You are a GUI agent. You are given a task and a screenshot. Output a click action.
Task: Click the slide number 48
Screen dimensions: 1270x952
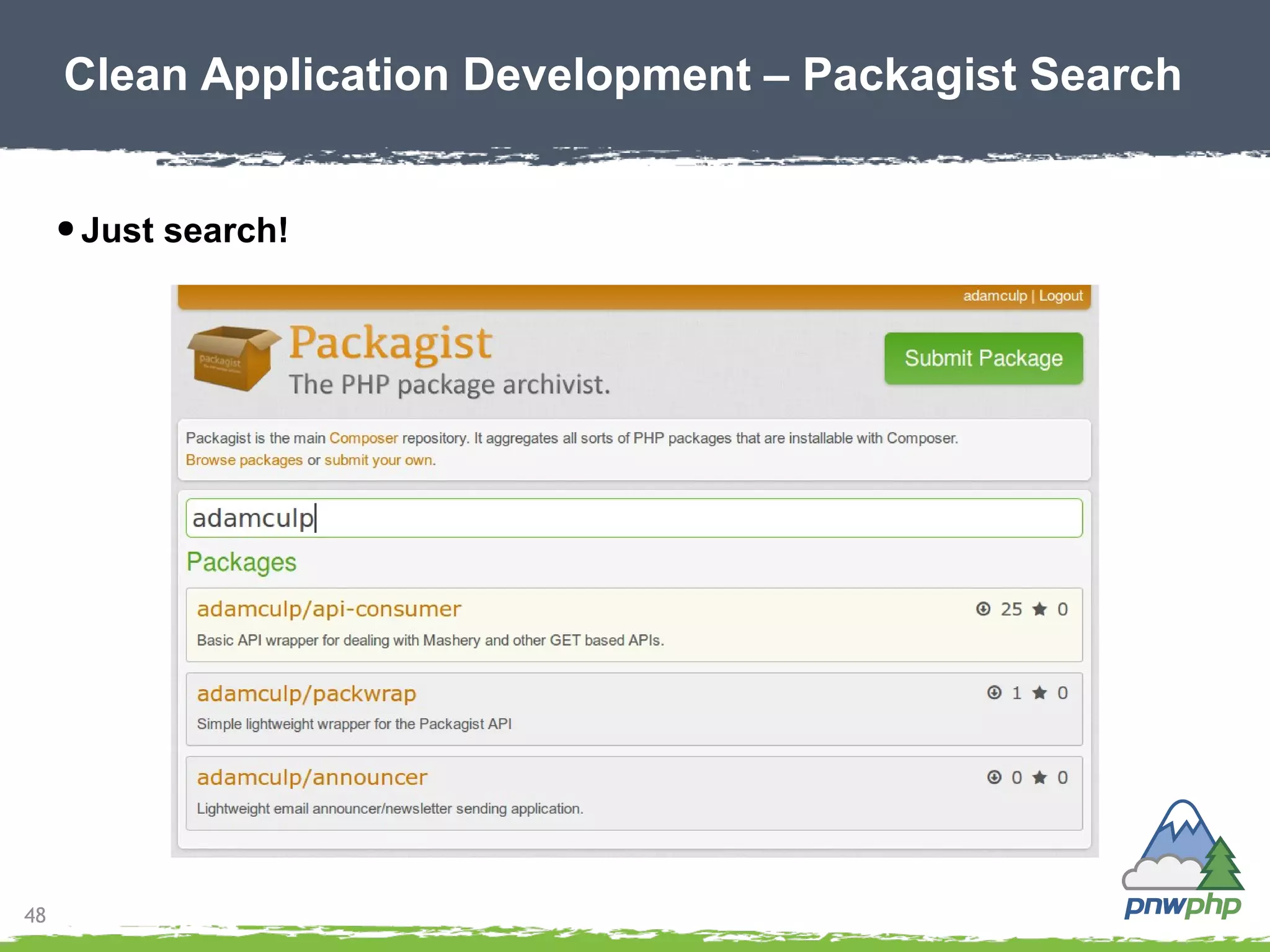[35, 915]
